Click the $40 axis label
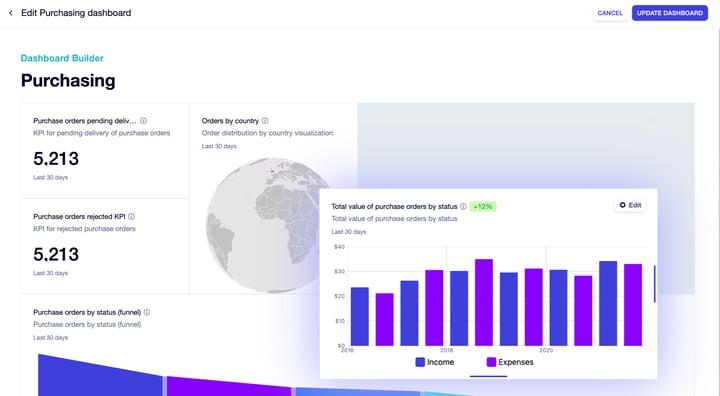720x396 pixels. [x=339, y=247]
